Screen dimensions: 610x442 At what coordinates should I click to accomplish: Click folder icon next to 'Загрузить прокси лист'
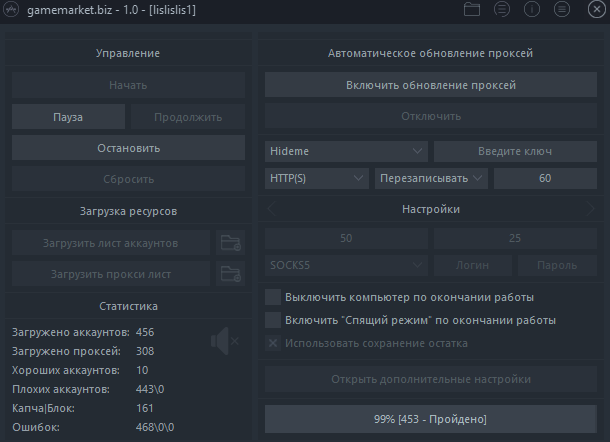231,274
